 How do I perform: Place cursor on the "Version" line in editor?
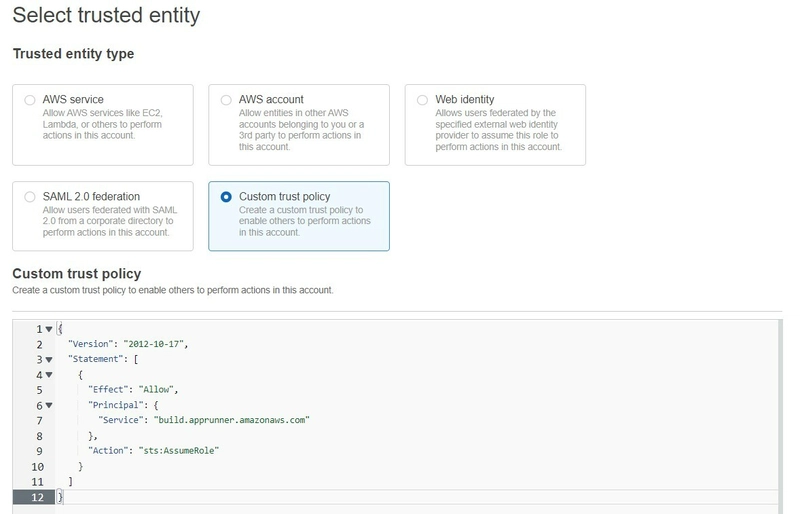(128, 344)
